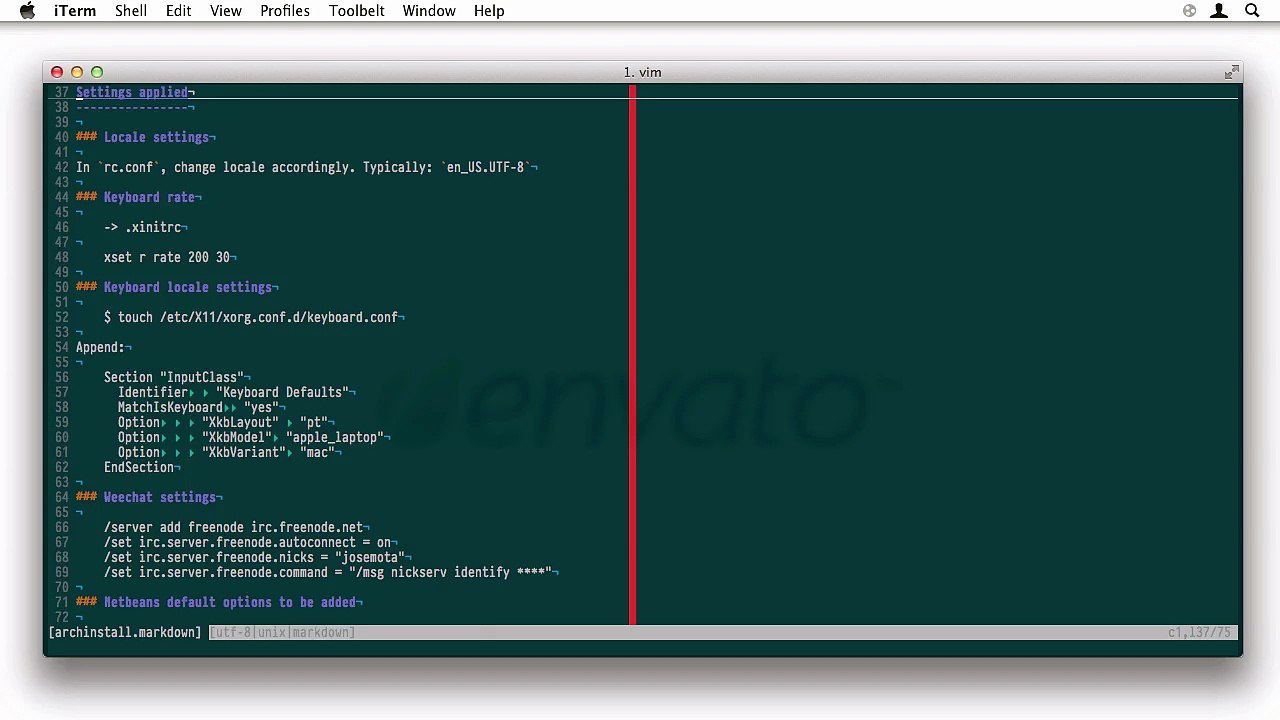Viewport: 1280px width, 720px height.
Task: Click [archinstall.markdown] in status line
Action: coord(125,632)
